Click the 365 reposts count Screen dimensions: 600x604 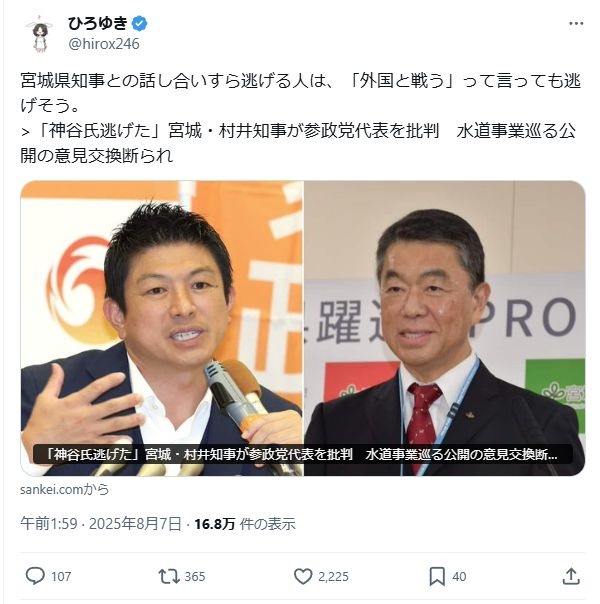(x=195, y=577)
